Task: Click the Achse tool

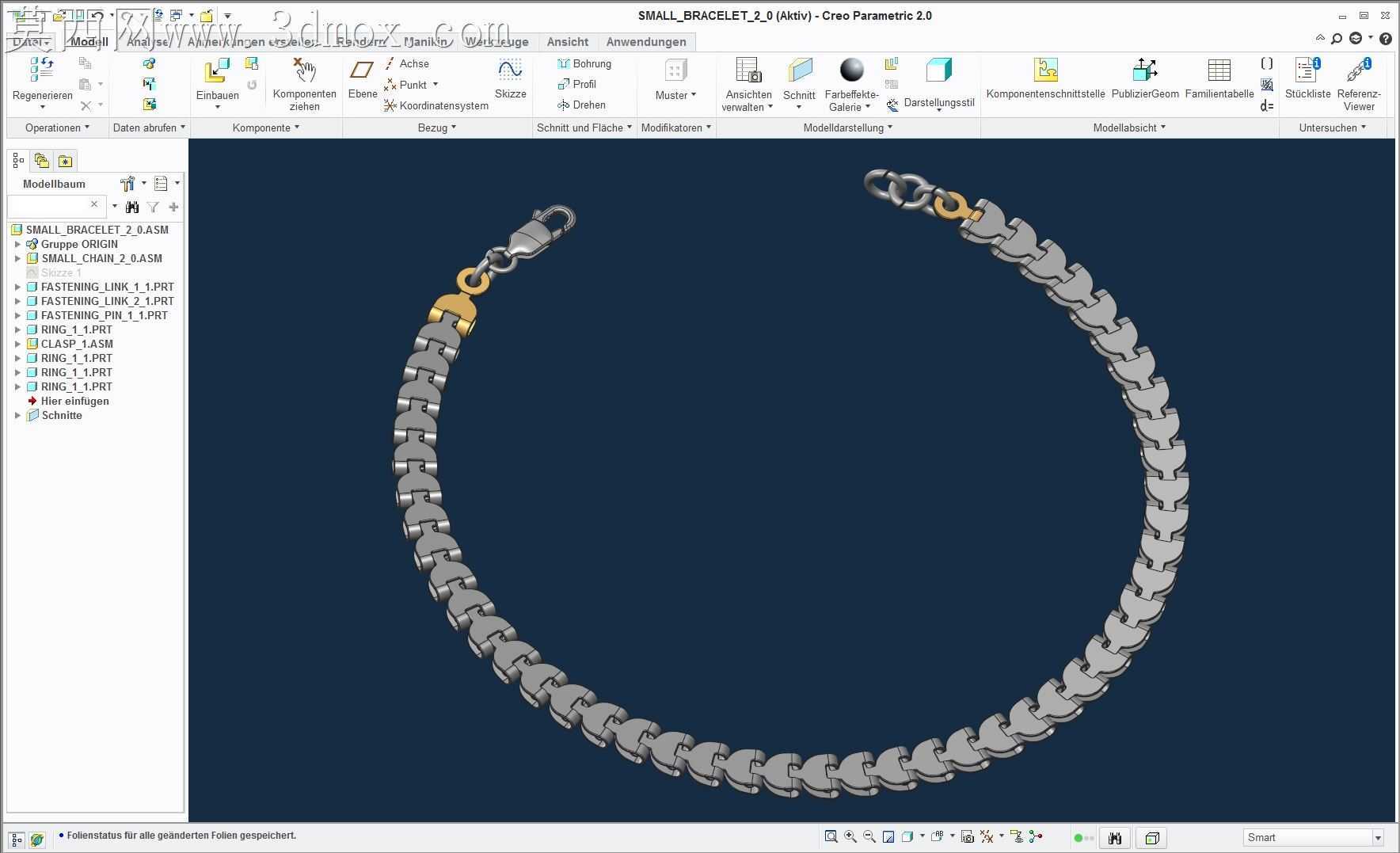Action: (406, 63)
